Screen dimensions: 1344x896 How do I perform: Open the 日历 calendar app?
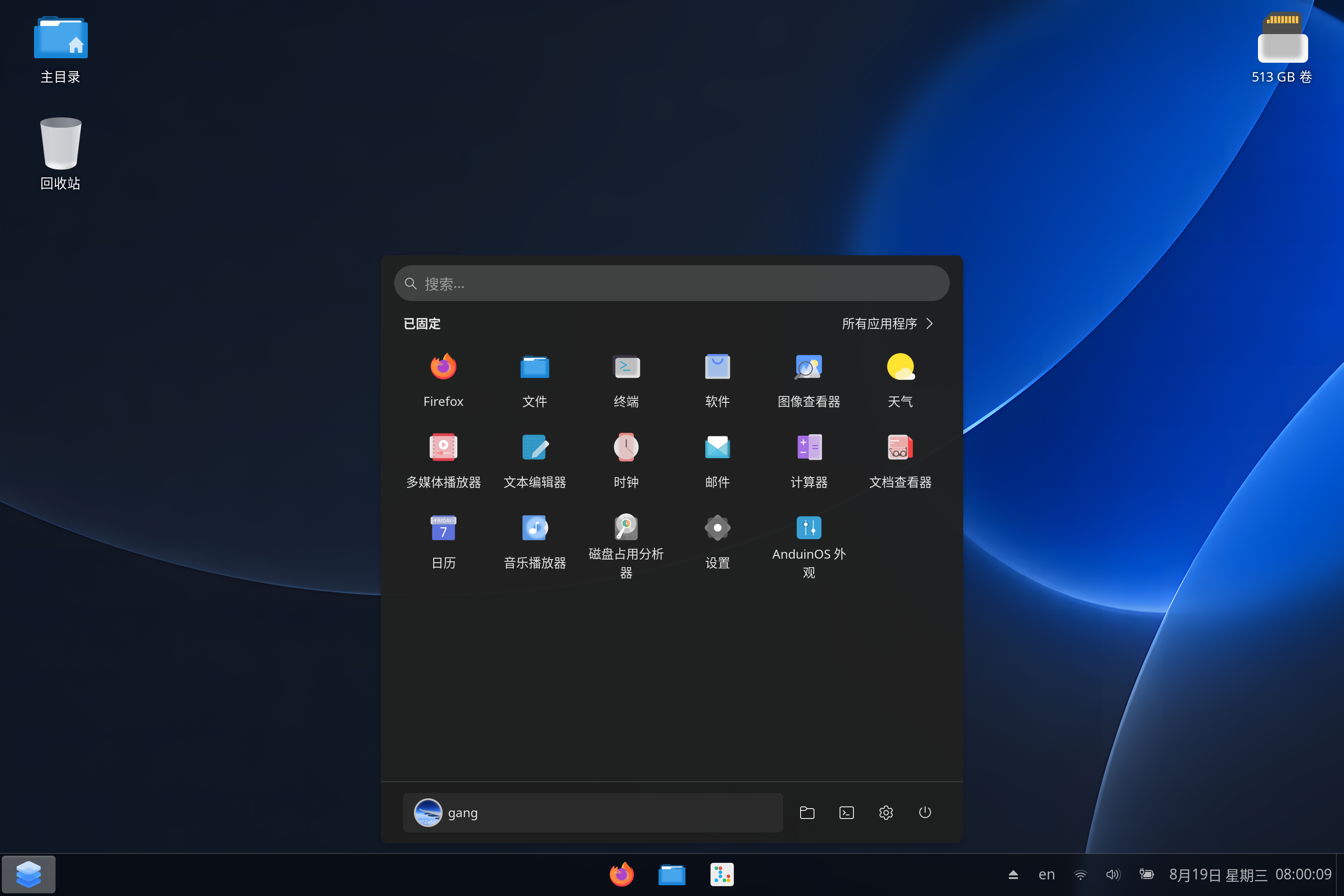444,542
